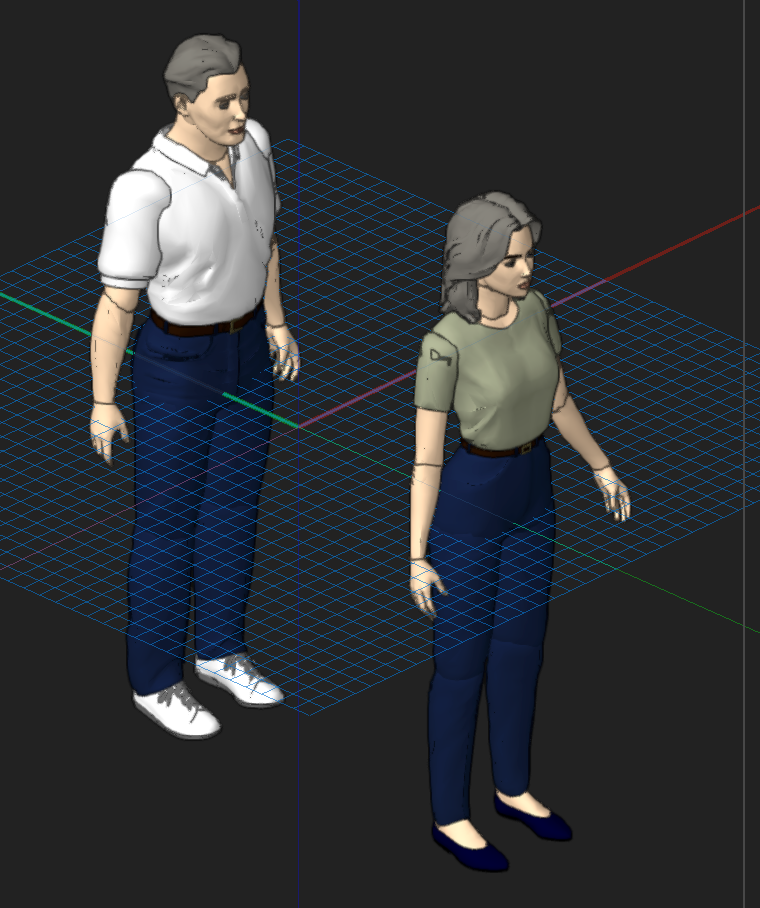
Task: Pick the emblem on the woman's sleeve
Action: pyautogui.click(x=441, y=355)
